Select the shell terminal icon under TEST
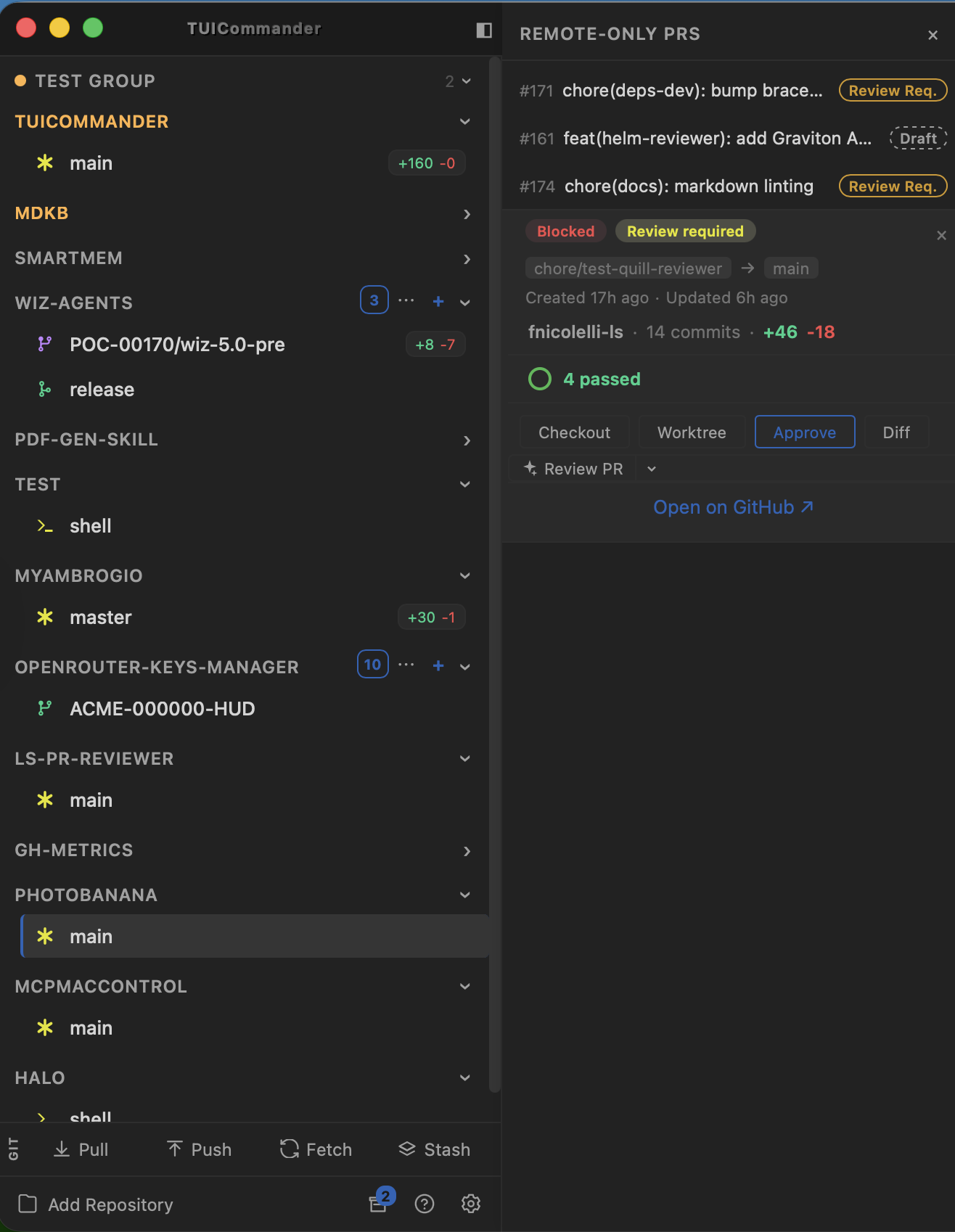This screenshot has height=1232, width=955. 45,526
